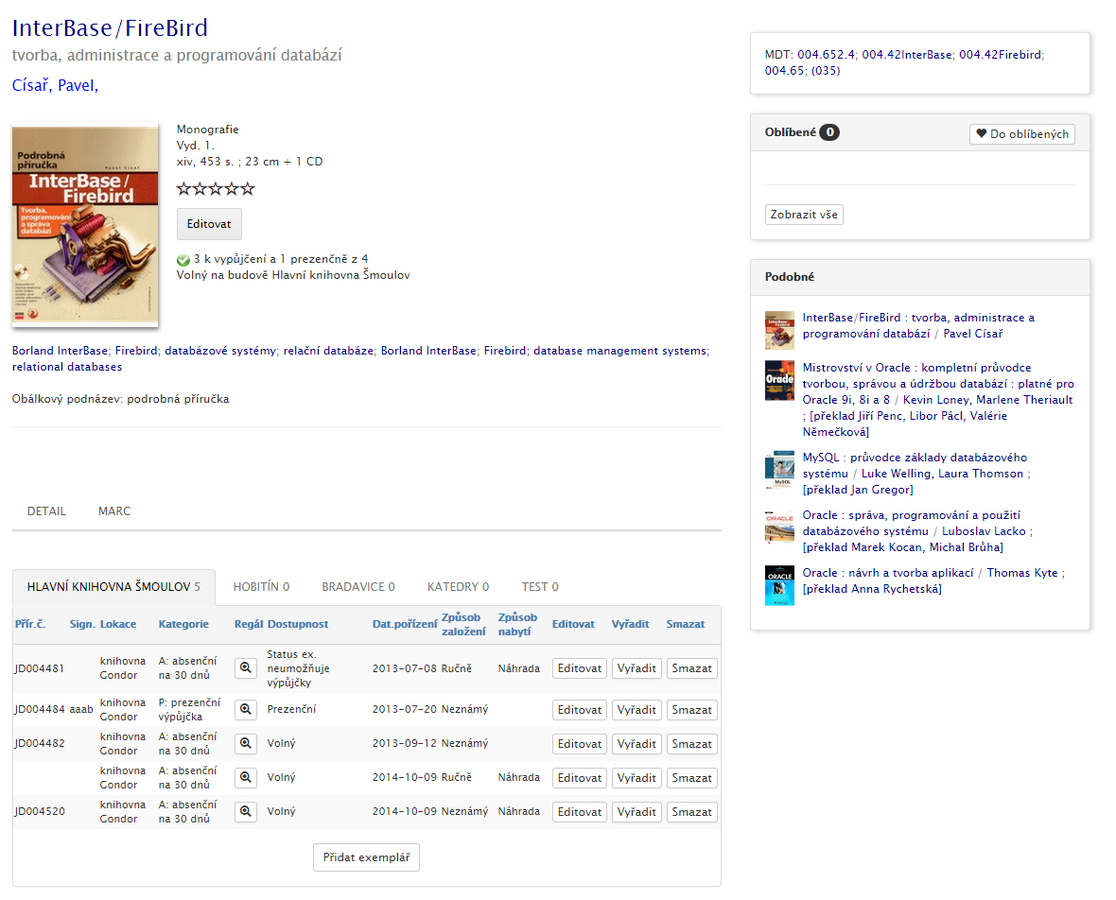Select TEST tab
This screenshot has height=900, width=1116.
[539, 587]
